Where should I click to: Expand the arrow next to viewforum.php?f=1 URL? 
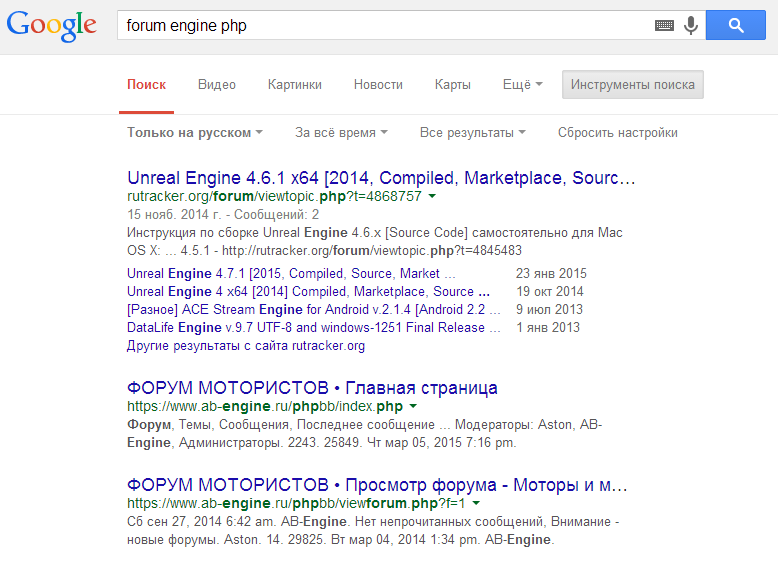pos(476,504)
